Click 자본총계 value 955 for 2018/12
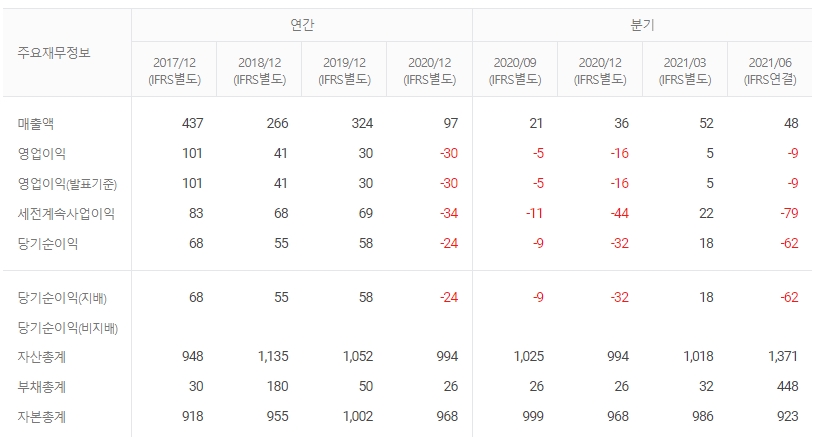Viewport: 816px width, 437px height. (277, 416)
